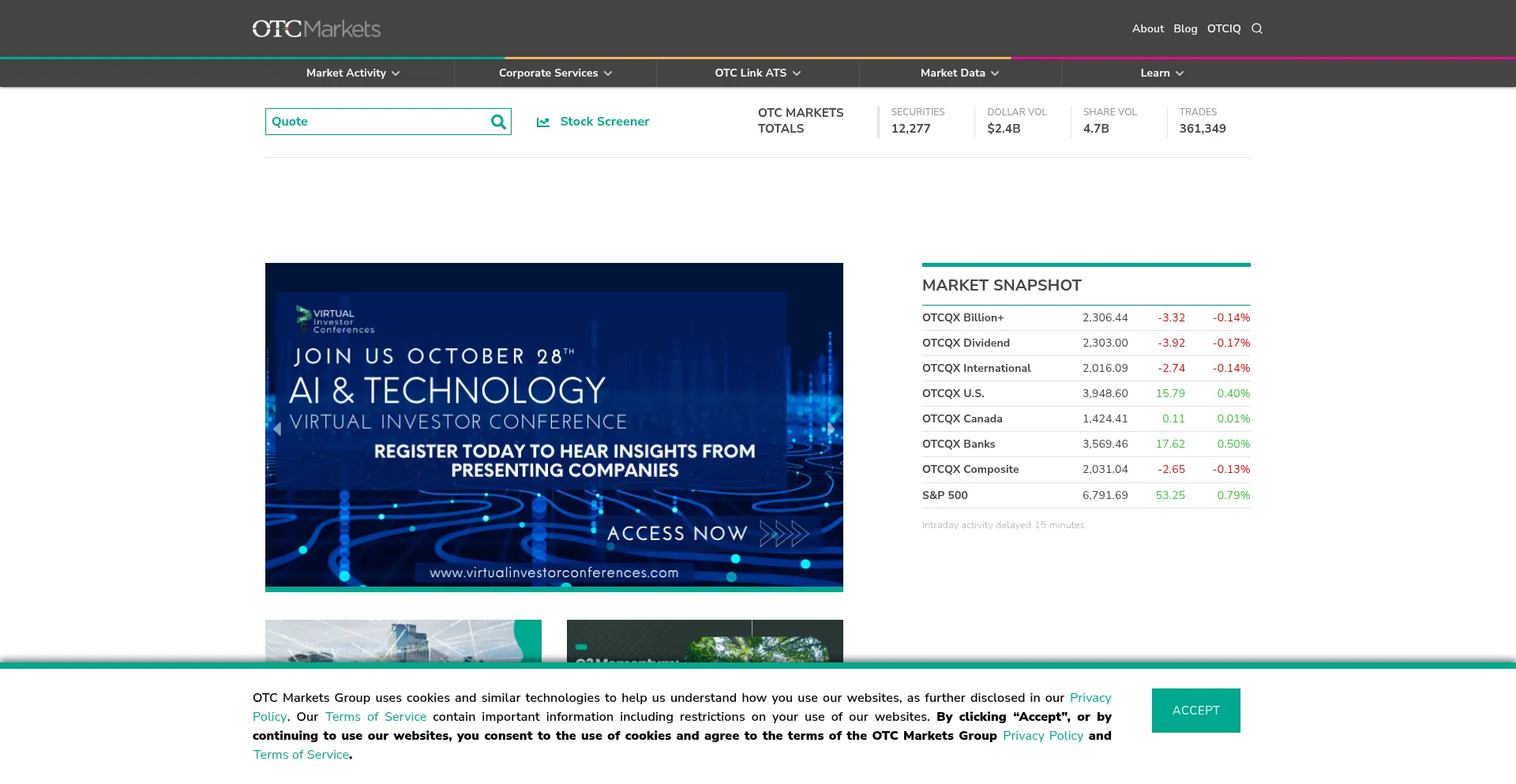The image size is (1516, 784).
Task: Open the OTC Link ATS dropdown
Action: tap(757, 73)
